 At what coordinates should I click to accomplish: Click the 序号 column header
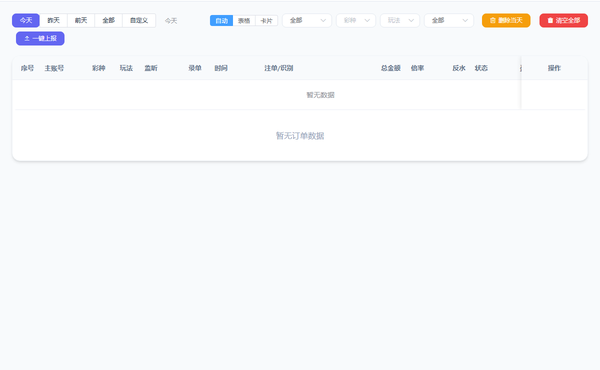27,68
